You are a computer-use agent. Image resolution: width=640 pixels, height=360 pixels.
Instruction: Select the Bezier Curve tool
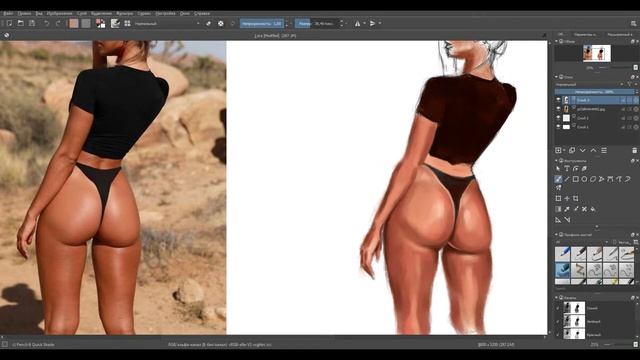(x=610, y=179)
